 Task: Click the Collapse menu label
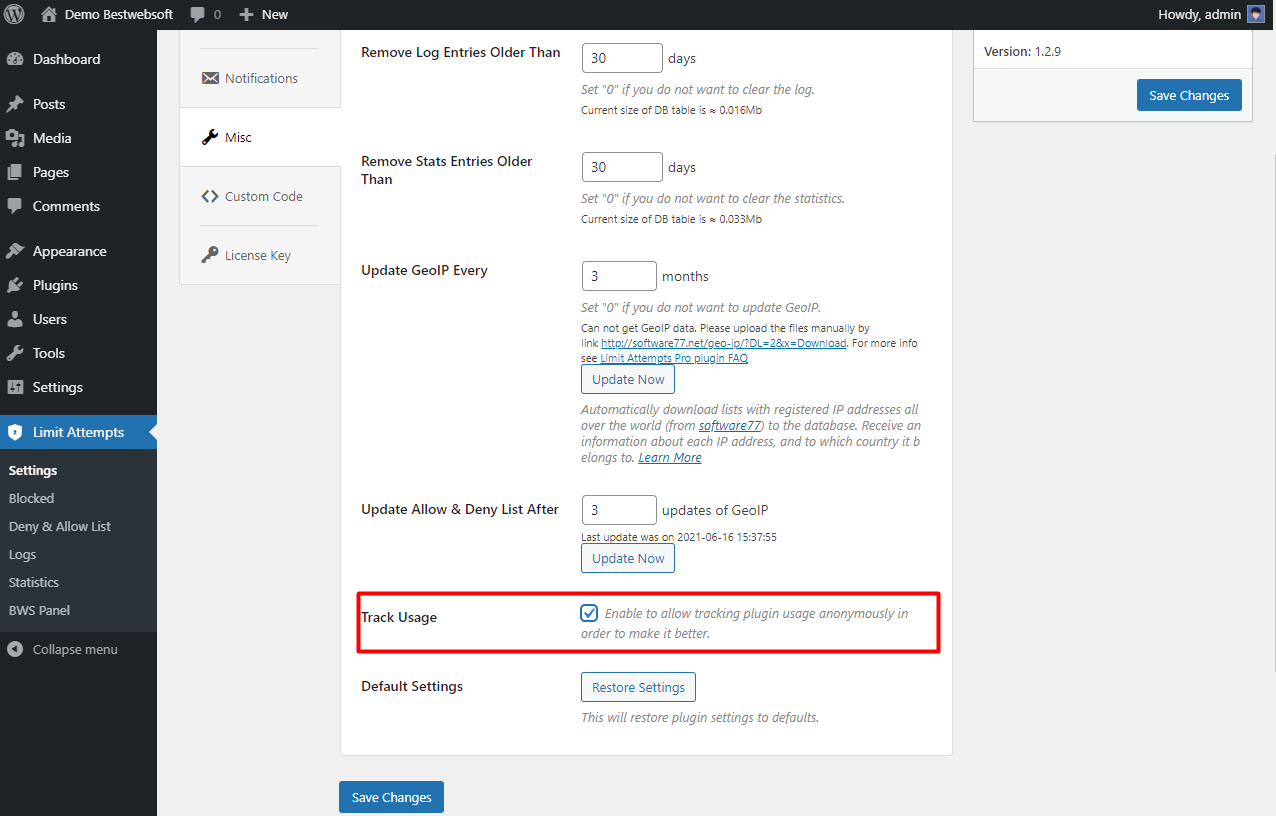75,649
